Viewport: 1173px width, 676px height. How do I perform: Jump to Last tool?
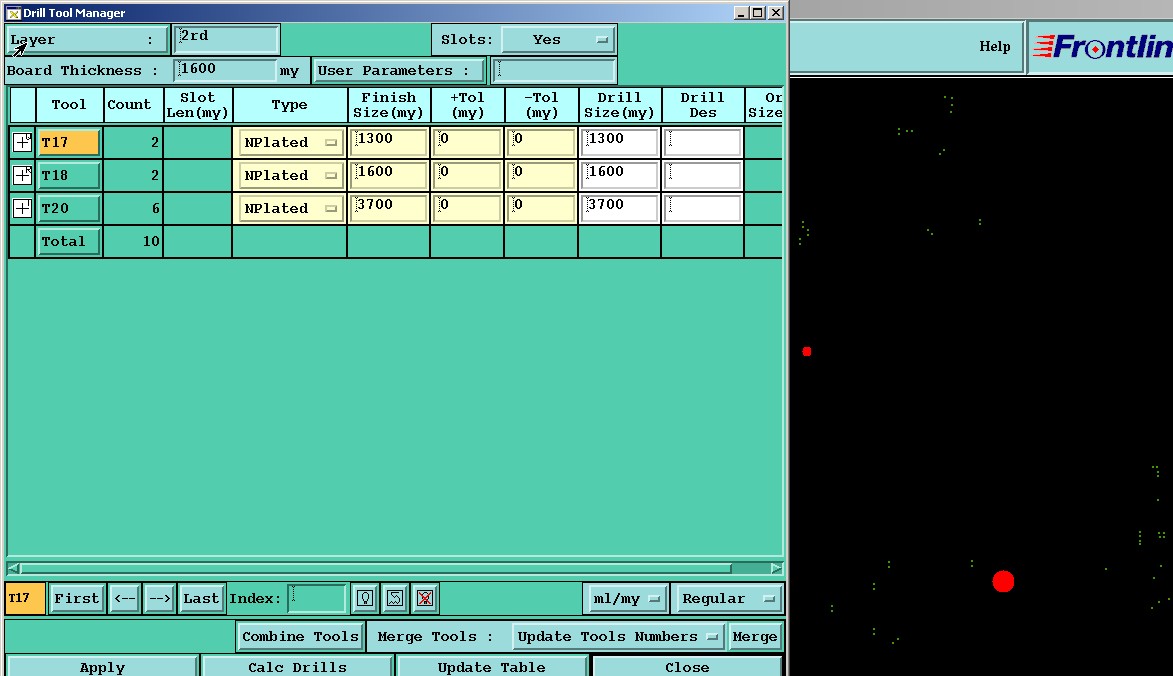click(x=200, y=598)
